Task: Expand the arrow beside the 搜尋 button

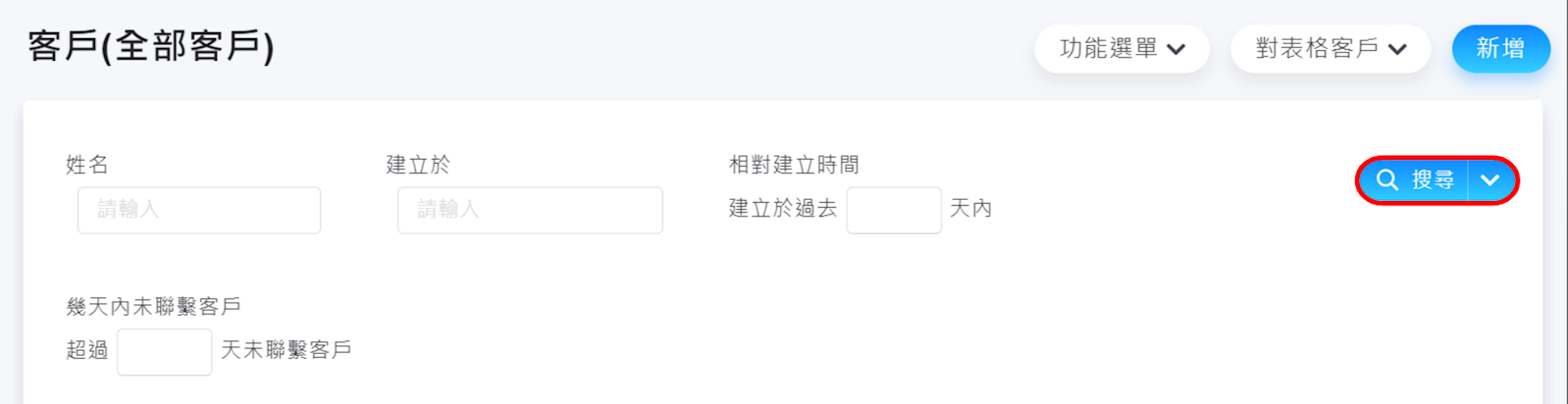Action: pos(1490,180)
